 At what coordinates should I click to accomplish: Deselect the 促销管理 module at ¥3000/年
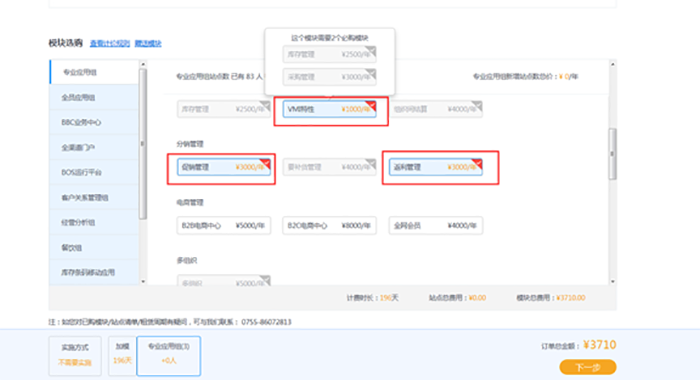(x=224, y=167)
